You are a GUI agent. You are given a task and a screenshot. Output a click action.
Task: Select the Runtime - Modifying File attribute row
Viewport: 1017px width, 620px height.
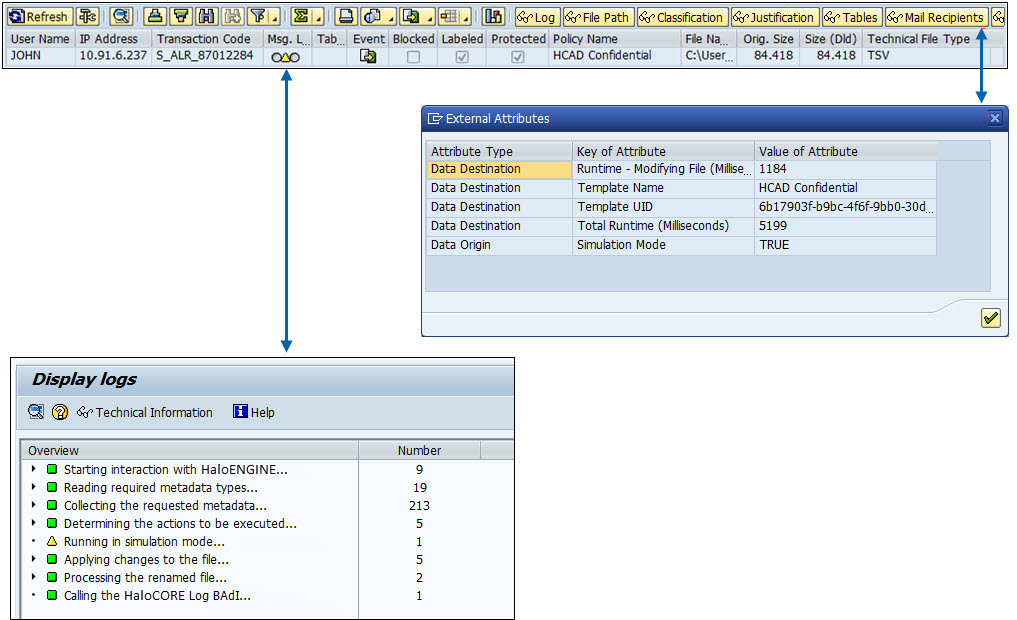[x=681, y=169]
